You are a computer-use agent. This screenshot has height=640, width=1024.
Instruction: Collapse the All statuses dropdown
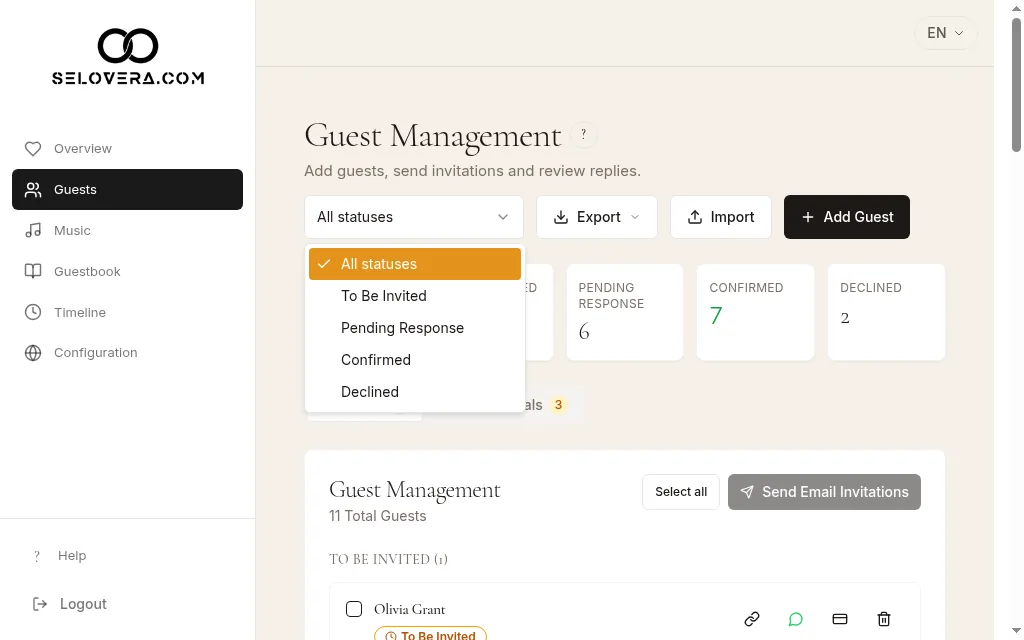413,217
